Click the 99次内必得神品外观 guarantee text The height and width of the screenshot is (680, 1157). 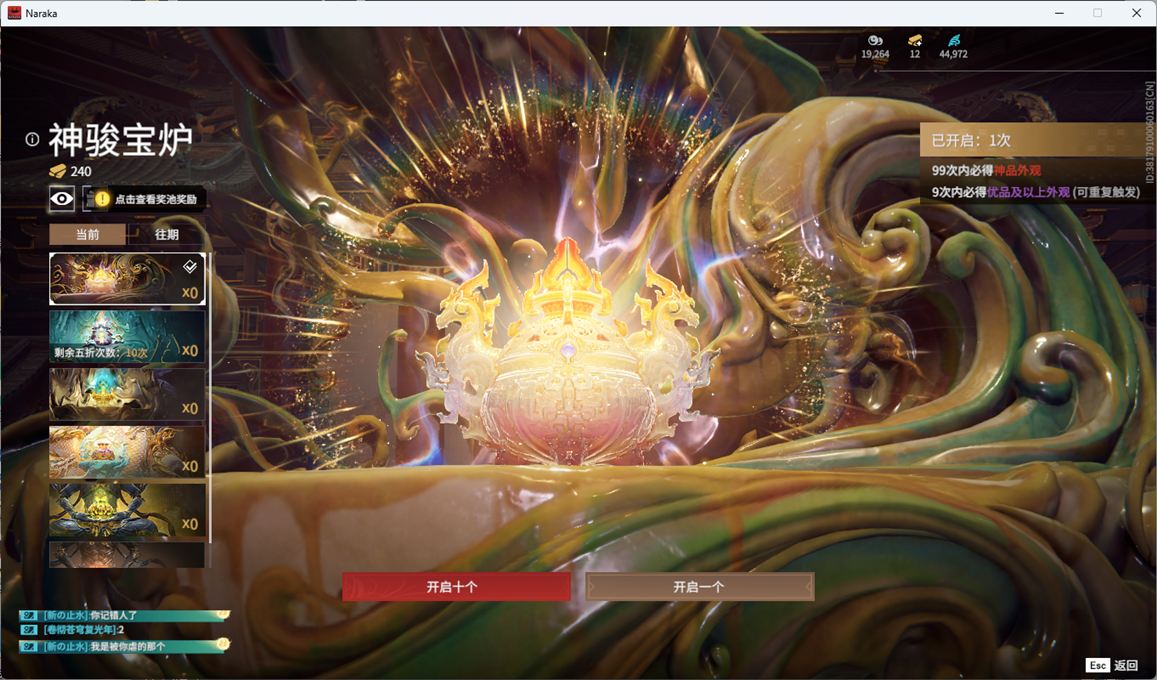coord(986,170)
